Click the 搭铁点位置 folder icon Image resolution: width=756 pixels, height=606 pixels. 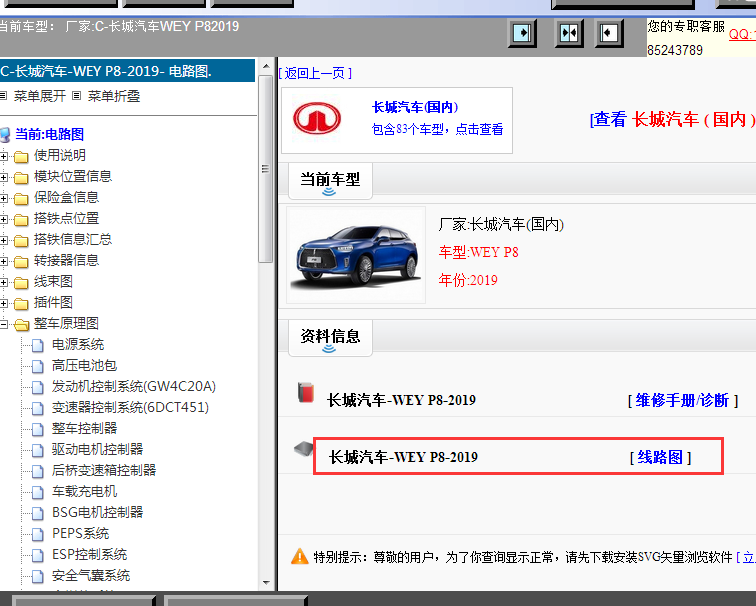21,219
